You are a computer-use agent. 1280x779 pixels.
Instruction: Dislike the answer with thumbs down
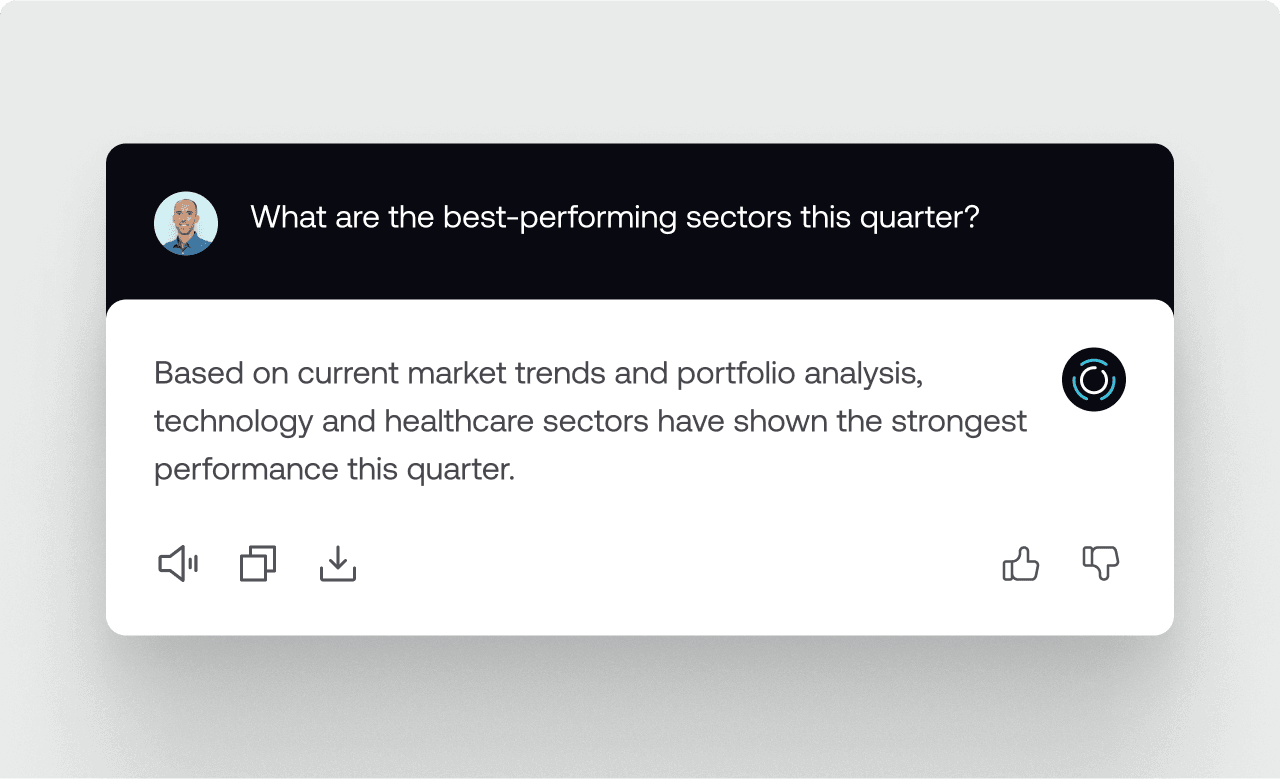click(1101, 565)
